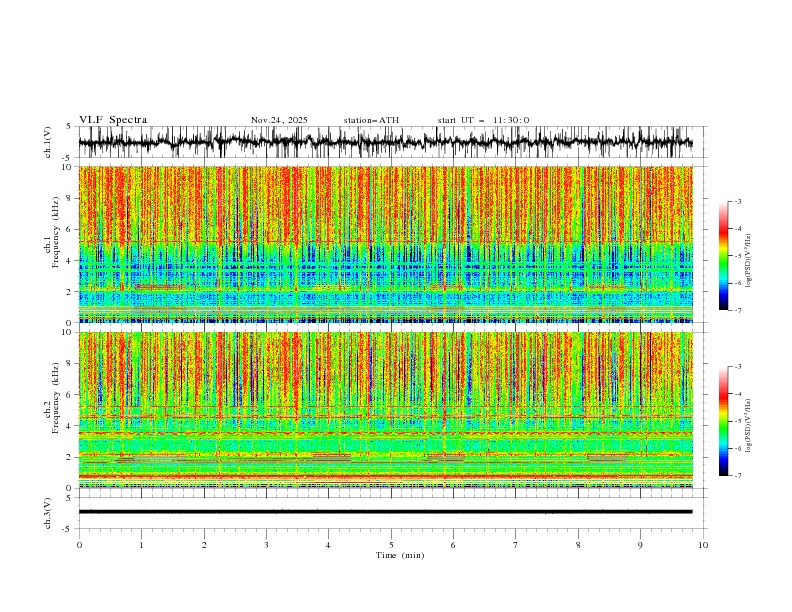Click the ch.2 spectrogram plot
This screenshot has width=792, height=612.
[x=386, y=410]
